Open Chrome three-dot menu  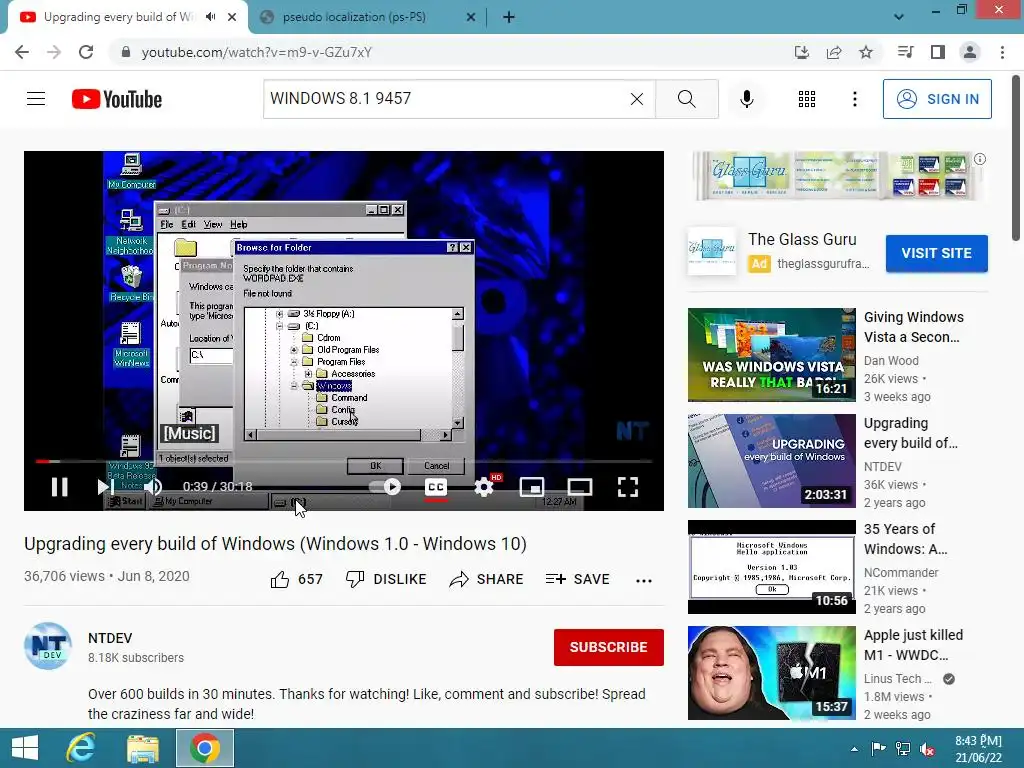pos(1002,52)
